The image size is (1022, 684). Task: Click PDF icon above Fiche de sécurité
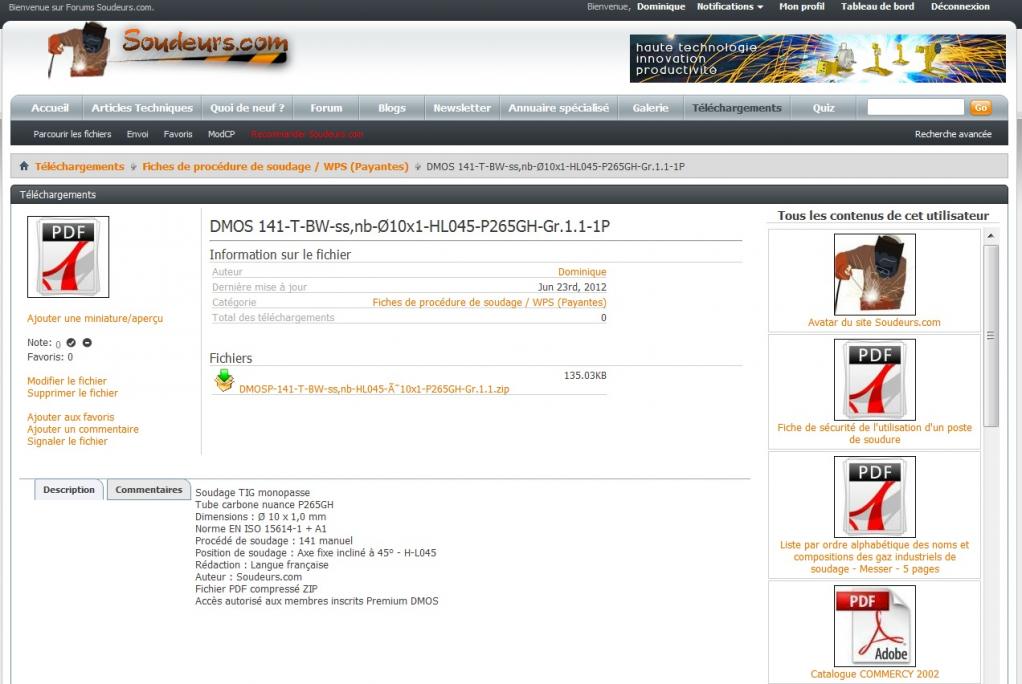tap(874, 380)
